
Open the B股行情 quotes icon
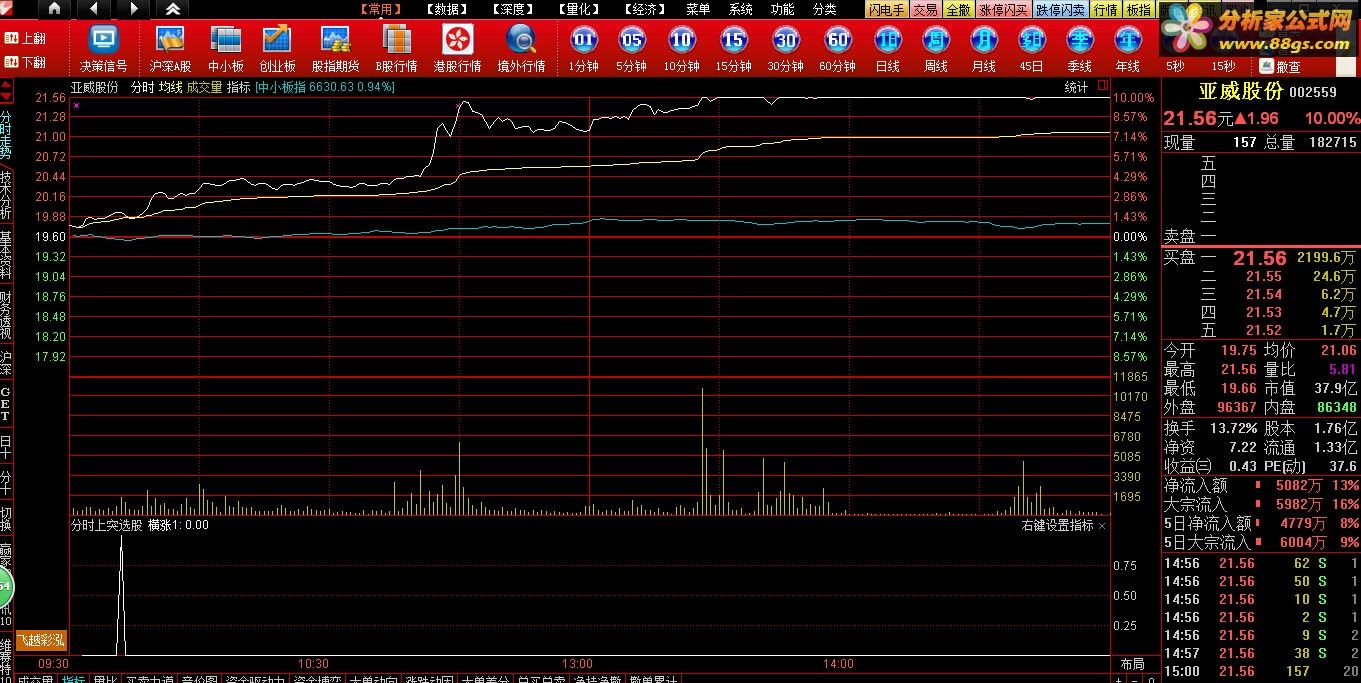396,48
